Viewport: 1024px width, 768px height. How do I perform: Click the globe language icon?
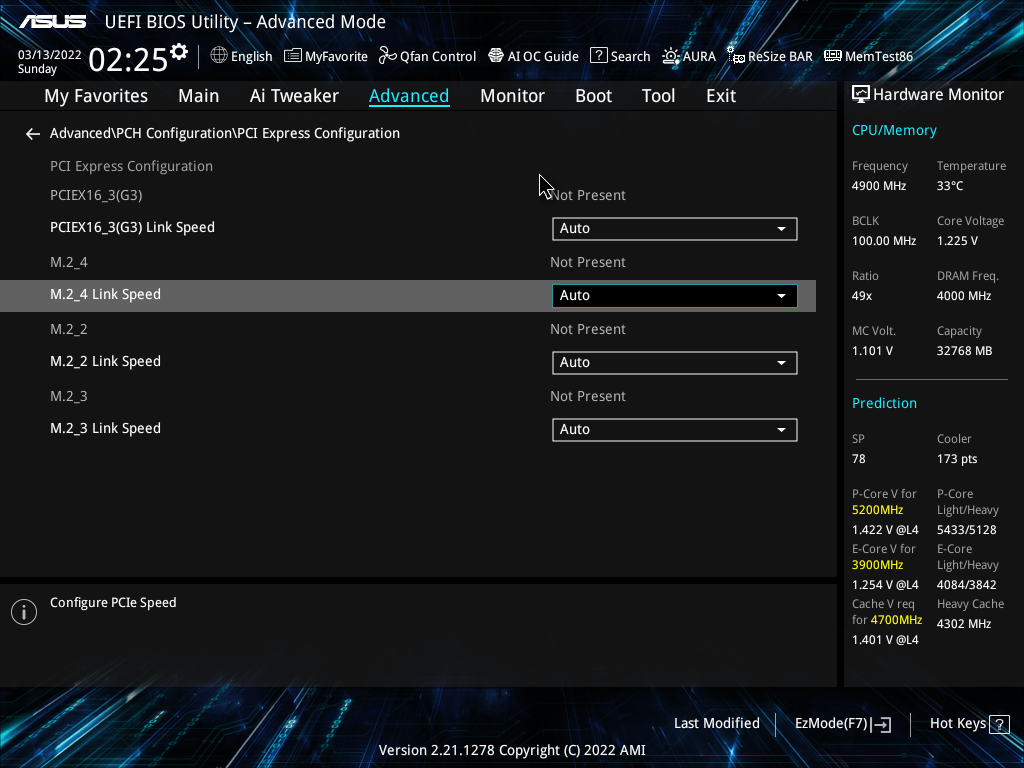219,56
